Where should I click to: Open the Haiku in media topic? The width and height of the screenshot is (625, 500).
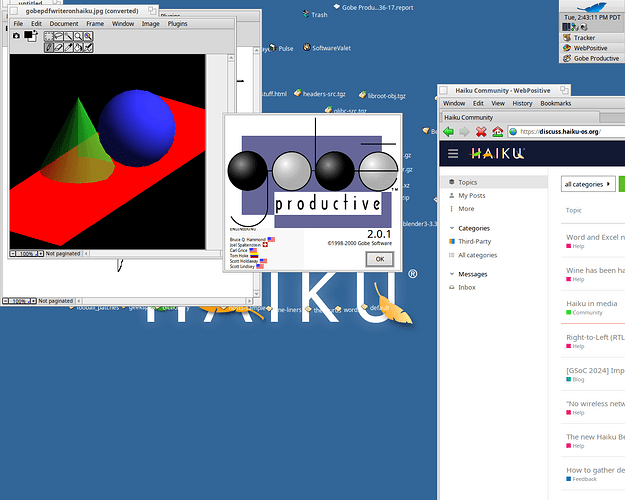[592, 303]
